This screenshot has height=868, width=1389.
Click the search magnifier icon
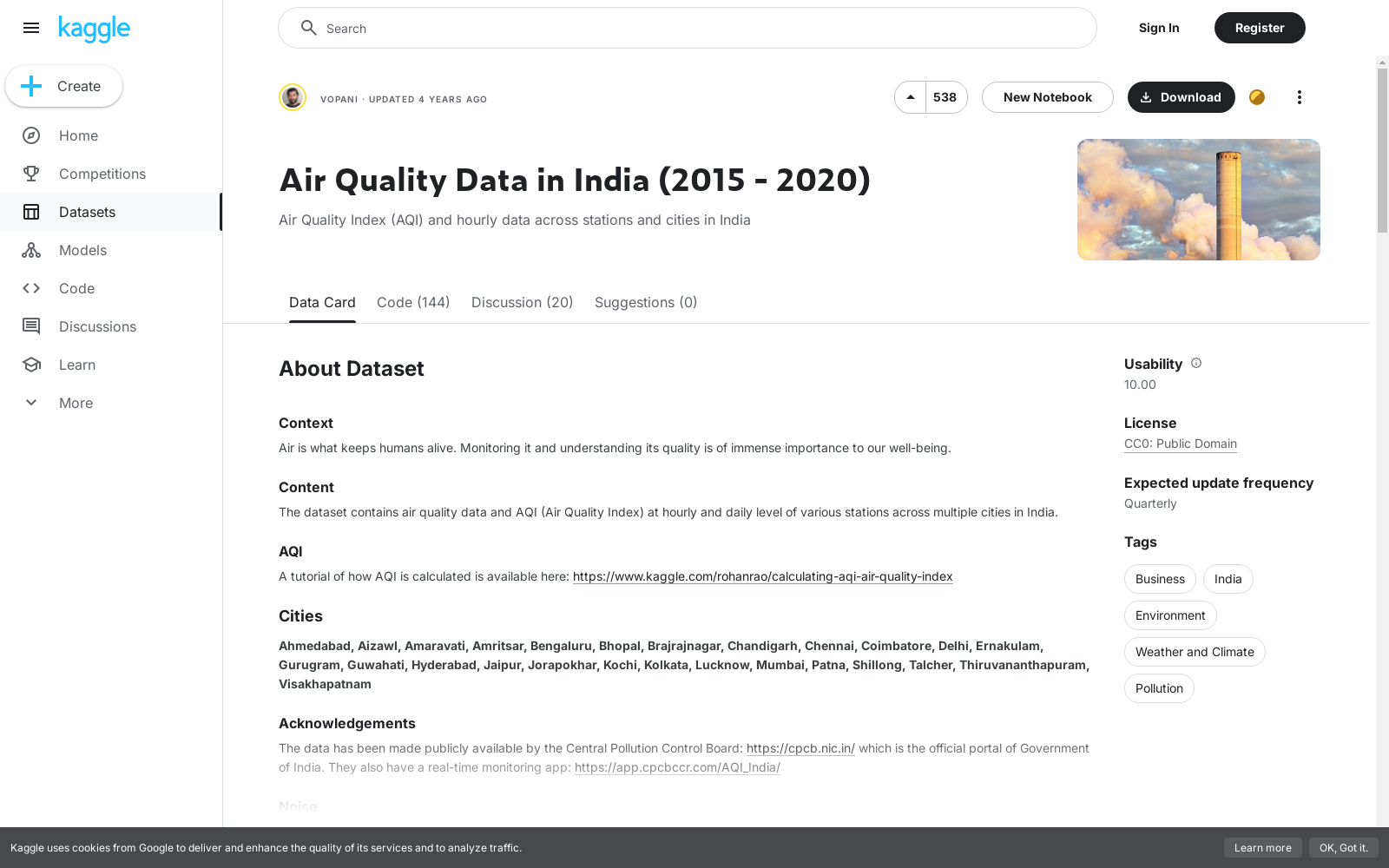point(308,28)
